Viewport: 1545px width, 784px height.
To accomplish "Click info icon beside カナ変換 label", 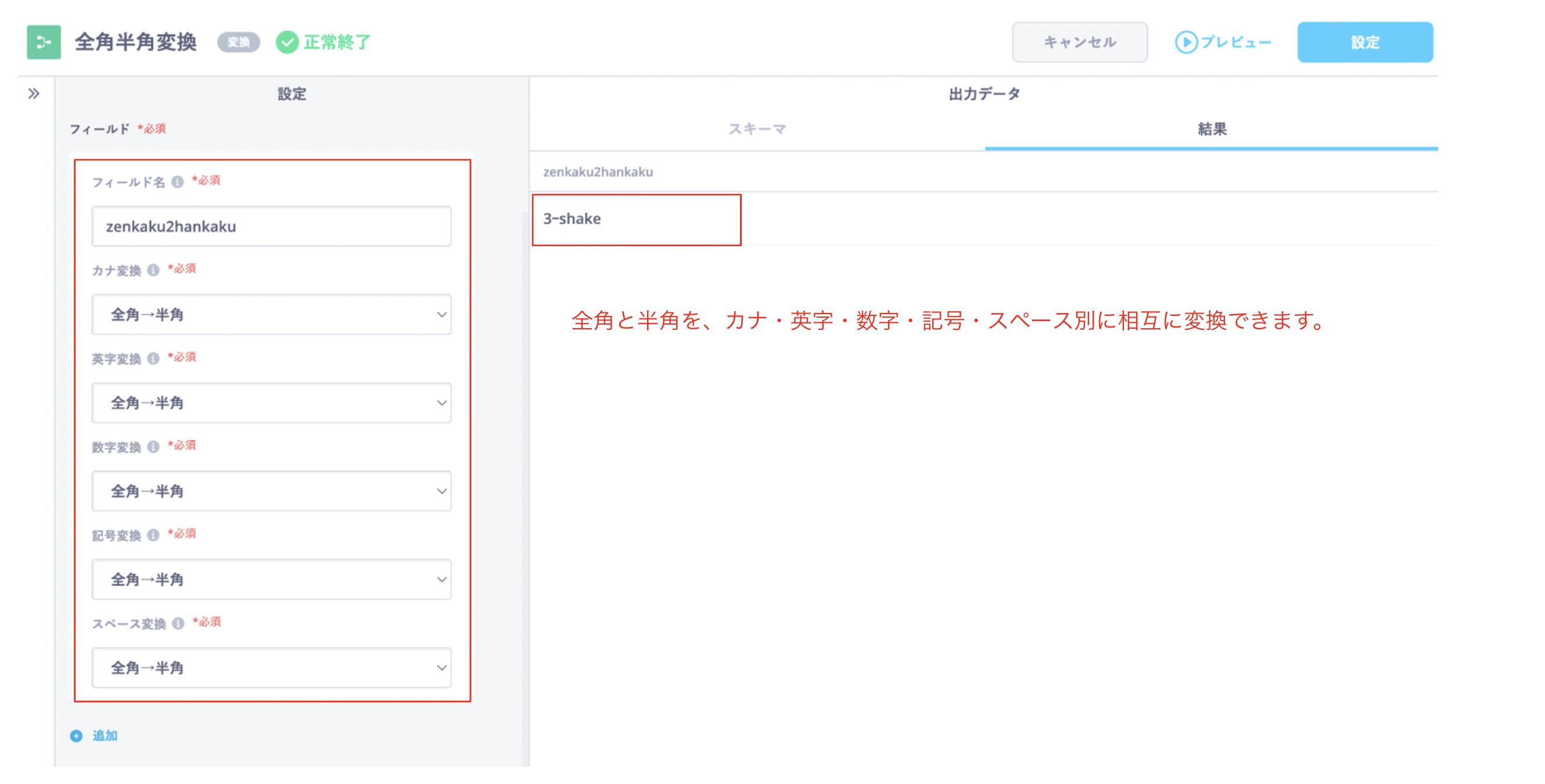I will click(x=153, y=270).
